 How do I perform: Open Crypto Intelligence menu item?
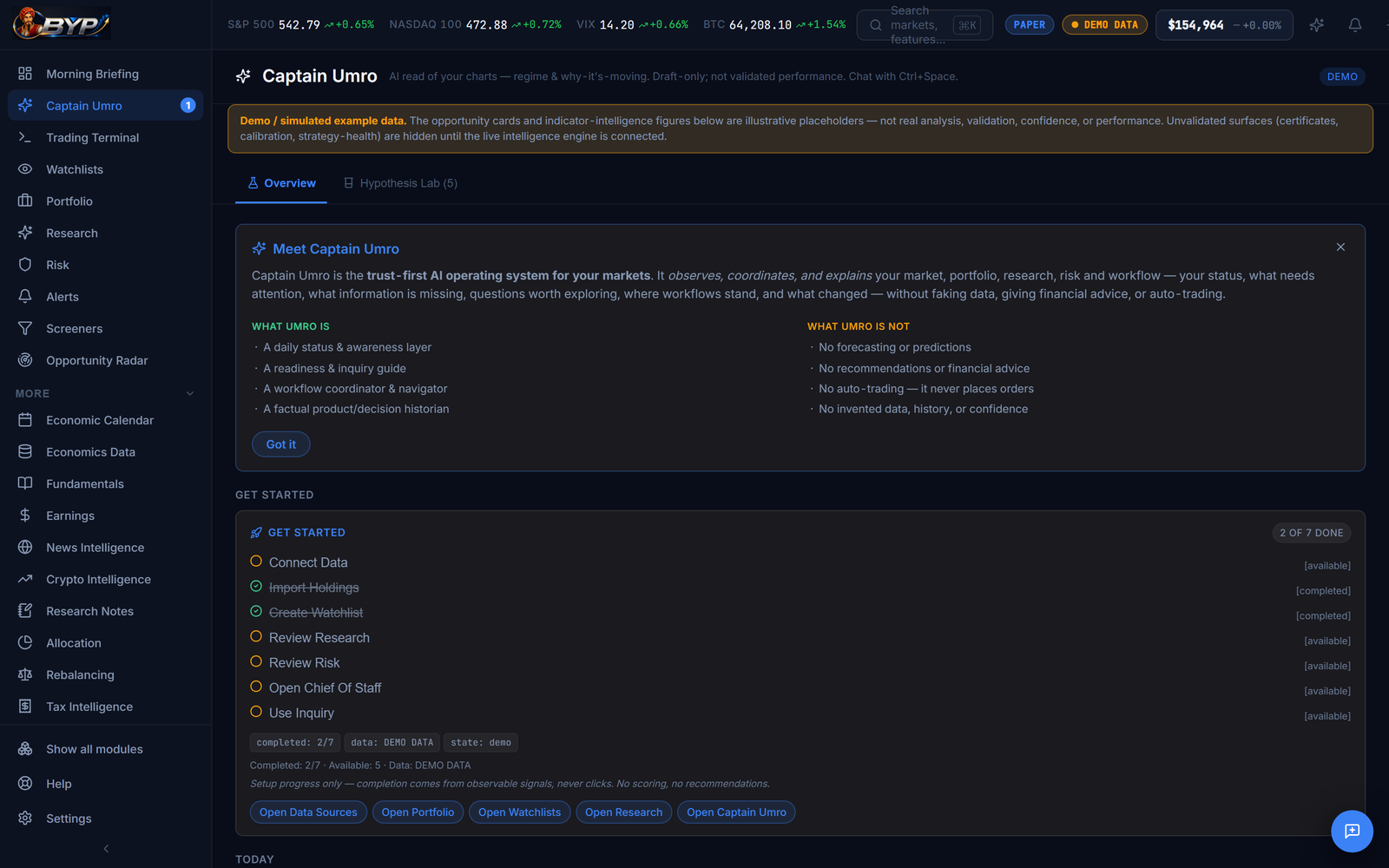(x=106, y=579)
